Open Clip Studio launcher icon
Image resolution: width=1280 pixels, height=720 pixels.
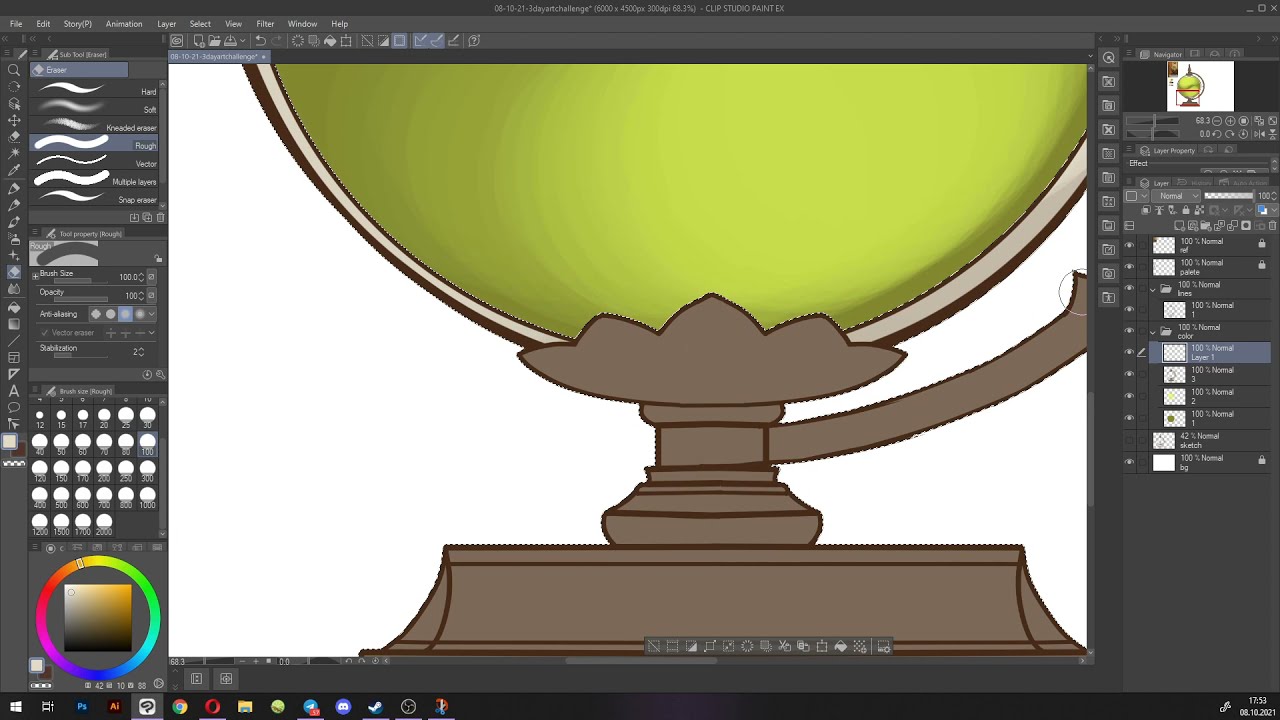click(176, 41)
